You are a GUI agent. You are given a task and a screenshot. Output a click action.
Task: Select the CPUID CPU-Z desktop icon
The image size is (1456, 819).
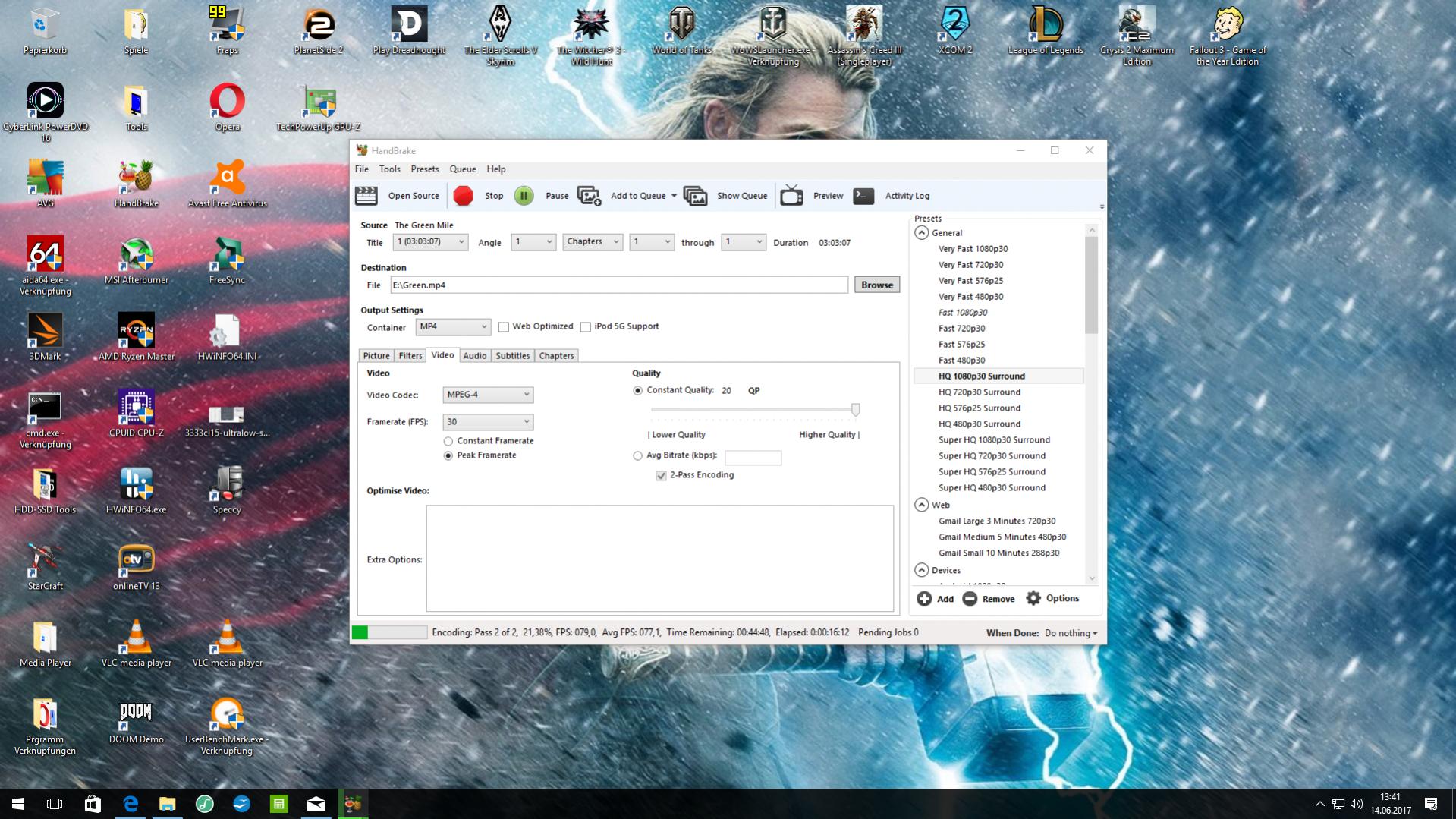[137, 413]
